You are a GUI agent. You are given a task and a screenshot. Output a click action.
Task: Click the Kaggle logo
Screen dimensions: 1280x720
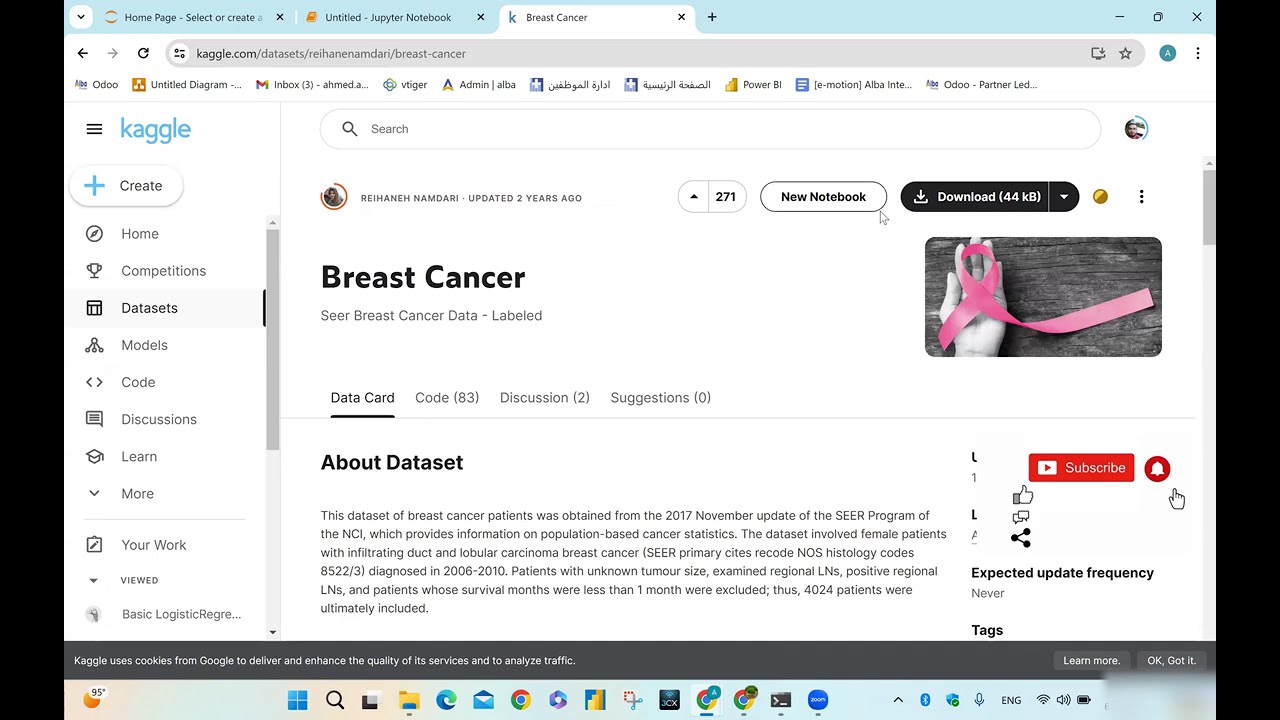[155, 130]
